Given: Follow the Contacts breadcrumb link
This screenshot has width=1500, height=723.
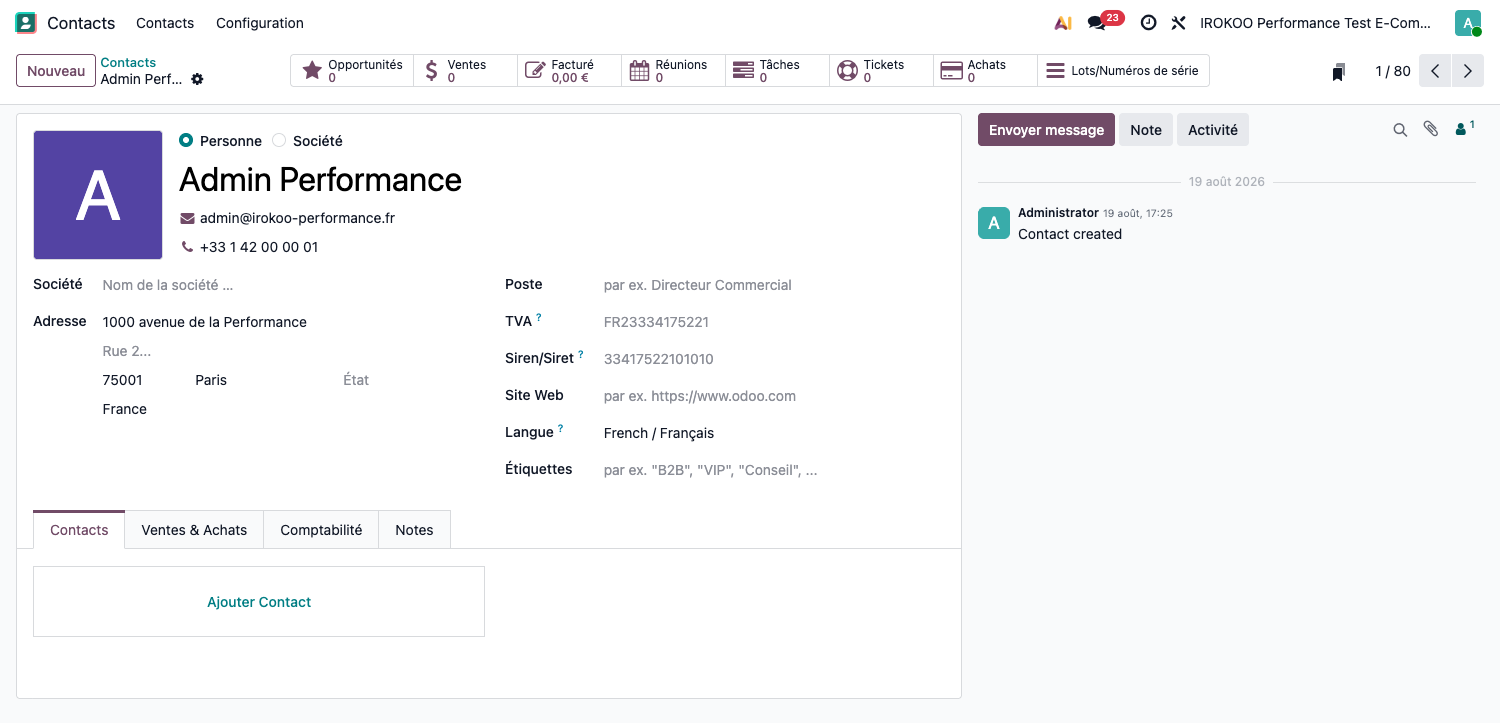Looking at the screenshot, I should pyautogui.click(x=128, y=63).
